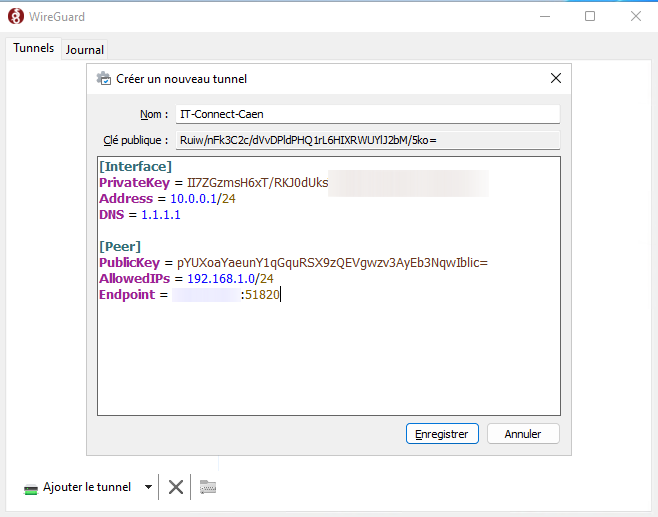
Task: Click the remove tunnel X icon
Action: point(176,487)
